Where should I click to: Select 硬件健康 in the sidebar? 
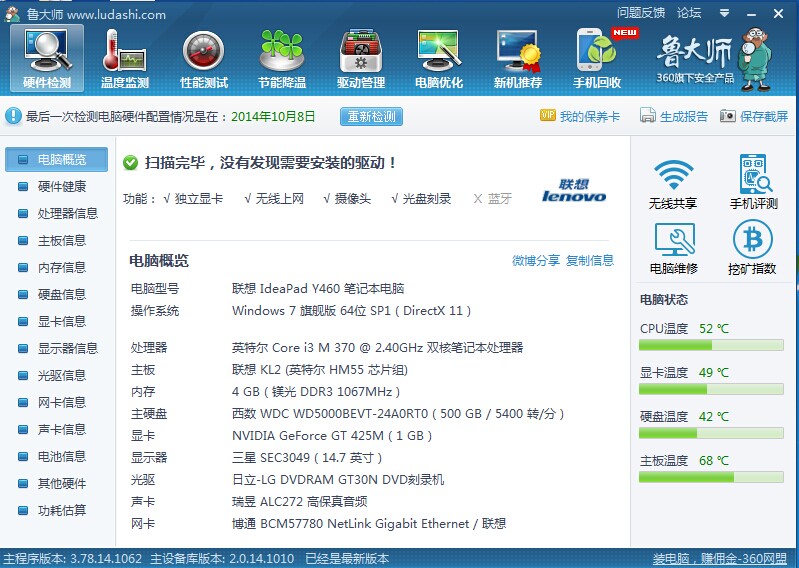57,186
